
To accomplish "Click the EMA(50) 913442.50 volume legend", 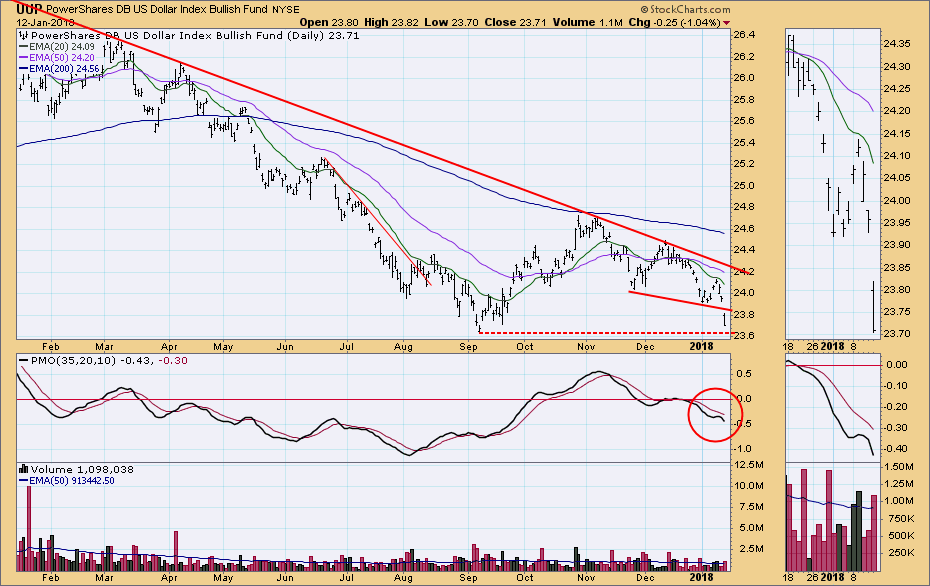I will [x=66, y=480].
